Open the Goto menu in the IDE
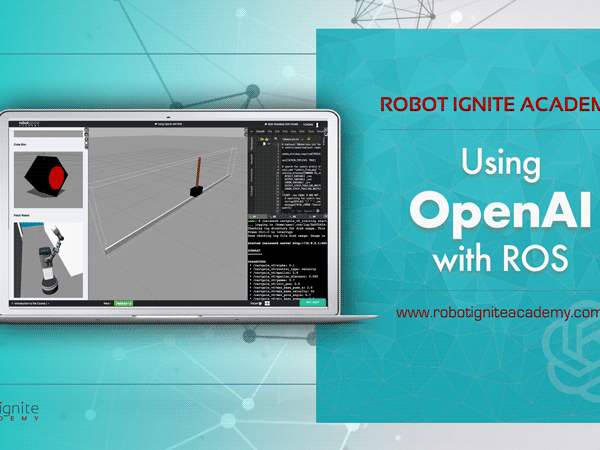The height and width of the screenshot is (450, 600). click(x=302, y=131)
